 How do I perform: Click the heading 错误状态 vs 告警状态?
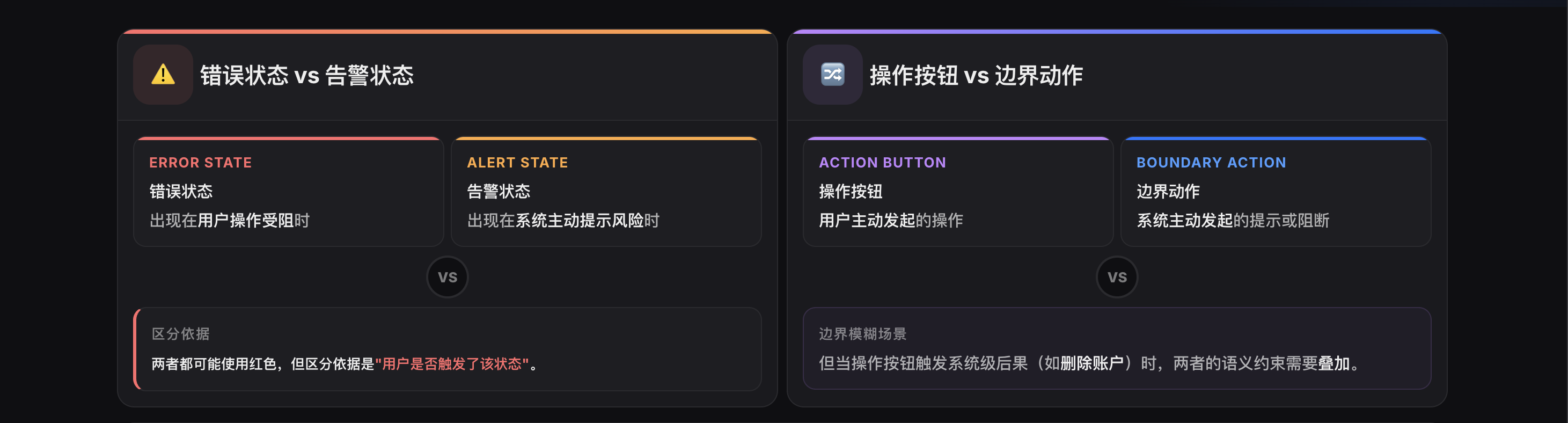click(x=307, y=76)
